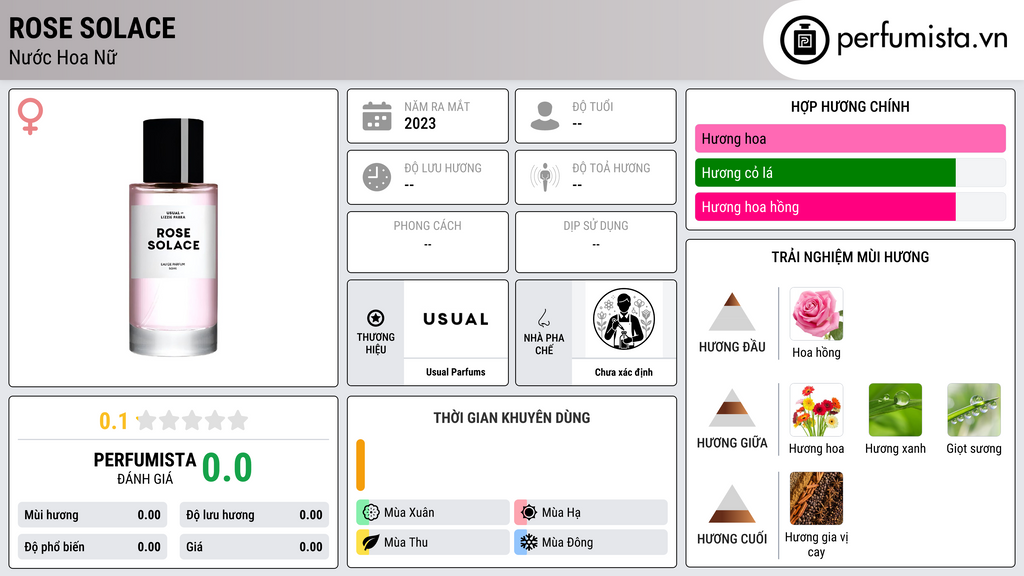Click the Hương giữa pyramid icon
Viewport: 1024px width, 576px height.
(732, 408)
